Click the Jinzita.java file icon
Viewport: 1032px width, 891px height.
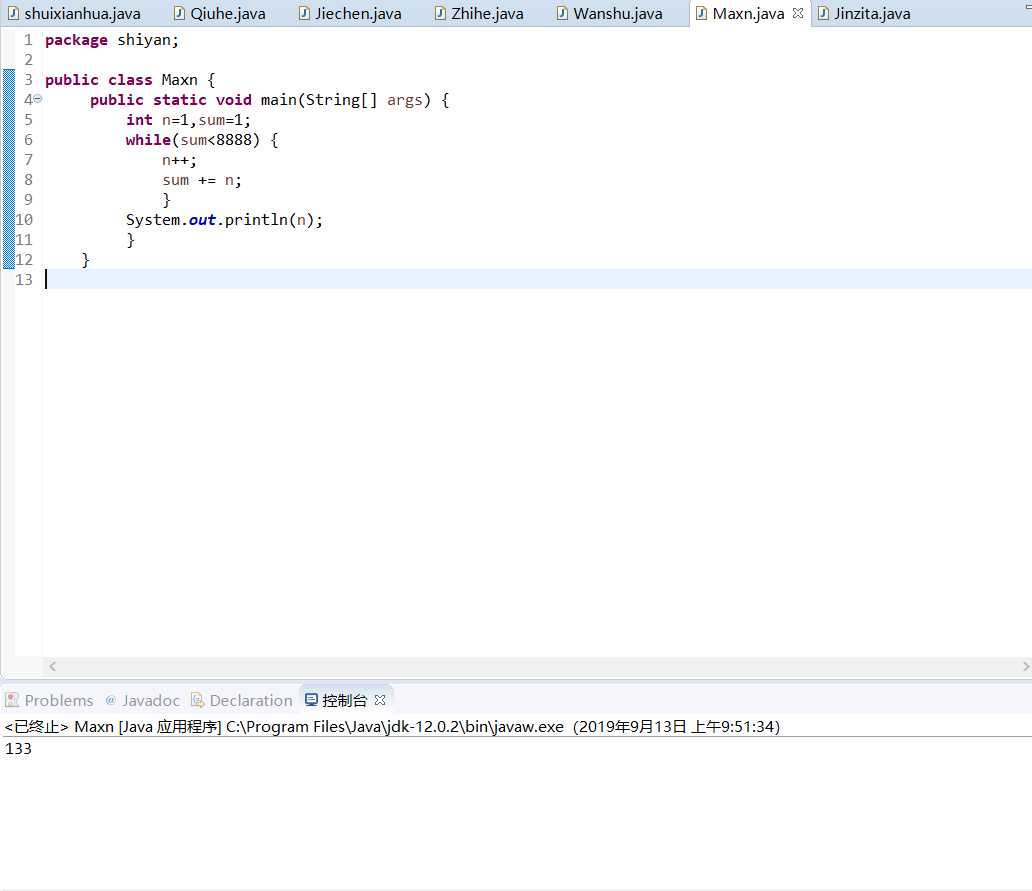click(823, 13)
